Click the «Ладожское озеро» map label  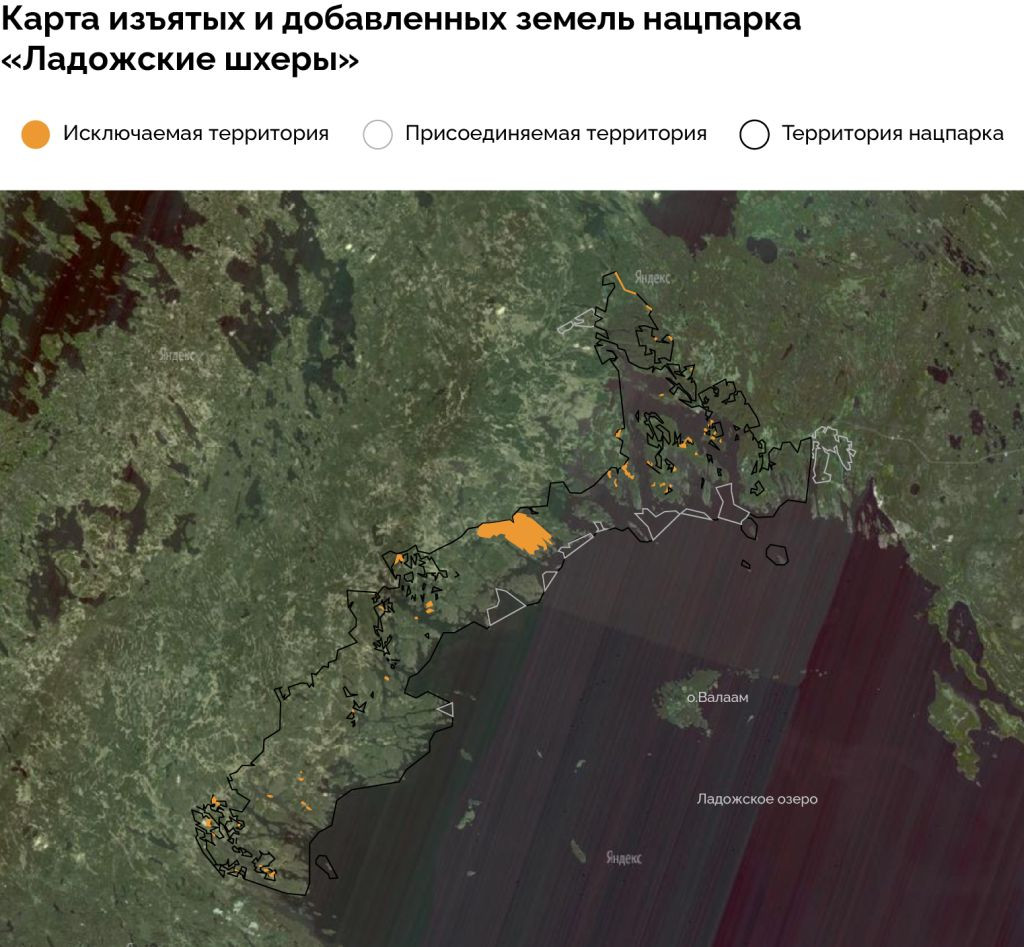point(757,799)
